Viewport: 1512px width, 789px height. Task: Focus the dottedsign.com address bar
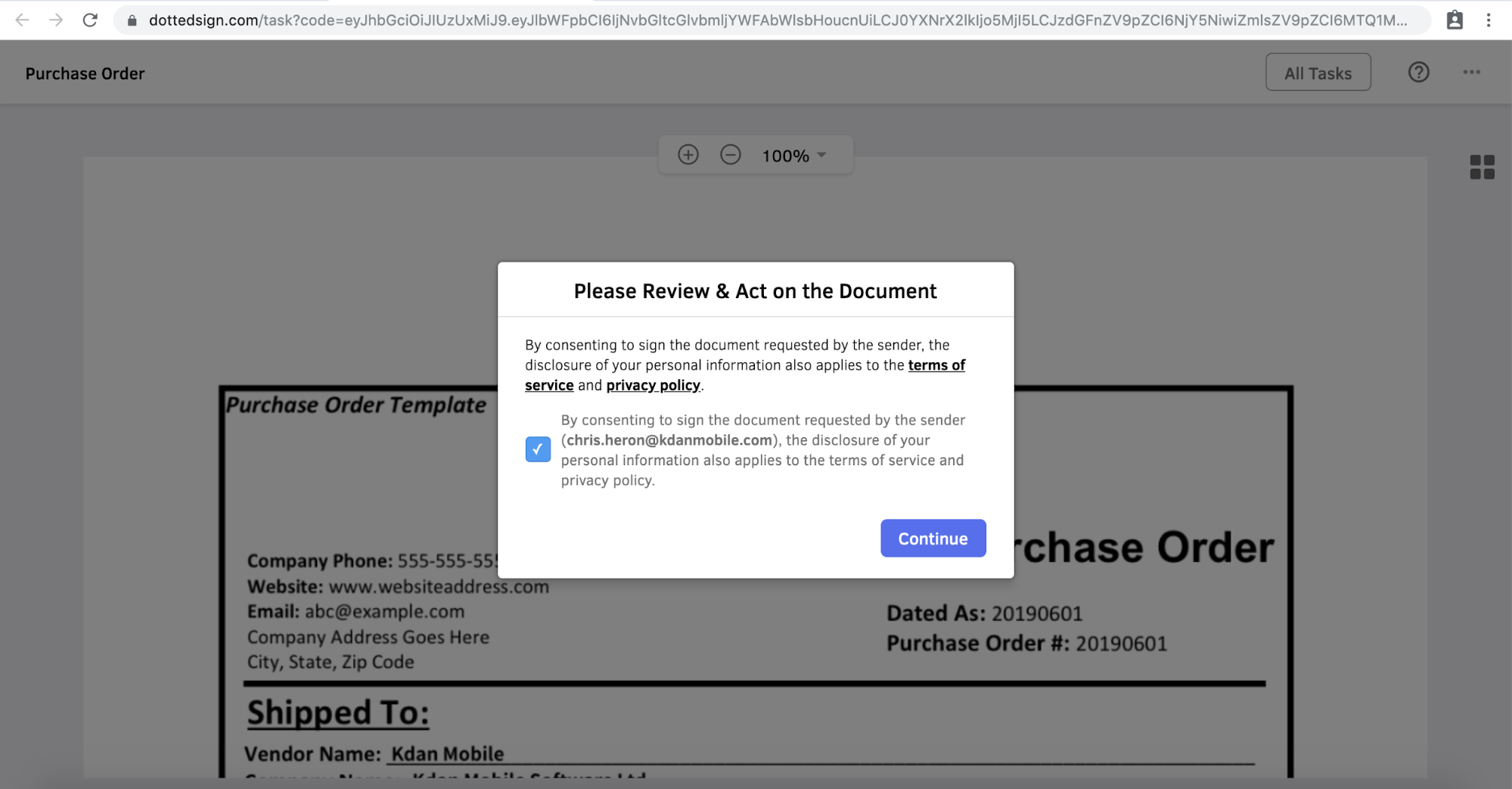click(772, 20)
